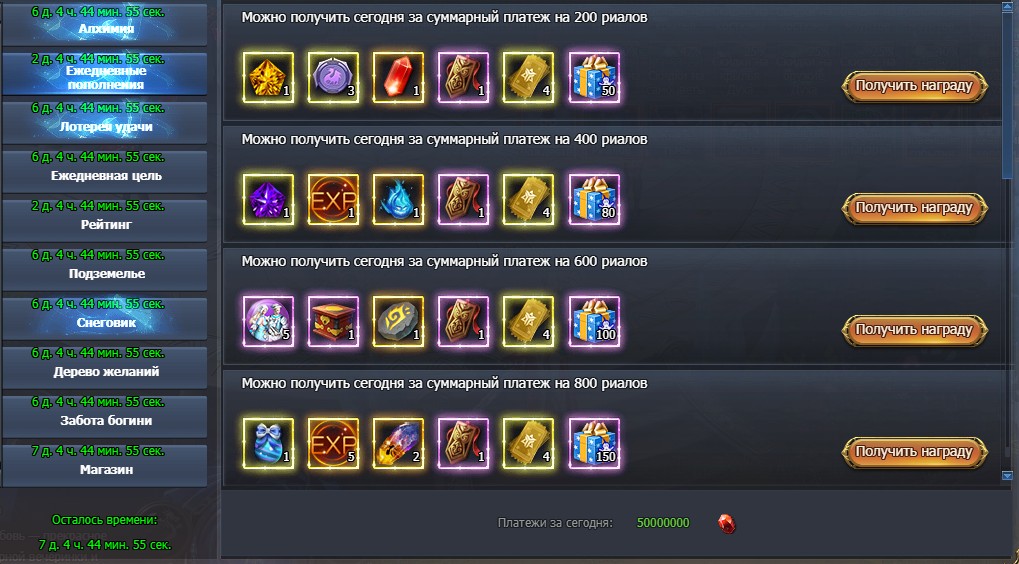The height and width of the screenshot is (564, 1019).
Task: Select the gift box with 150 count
Action: pos(594,444)
